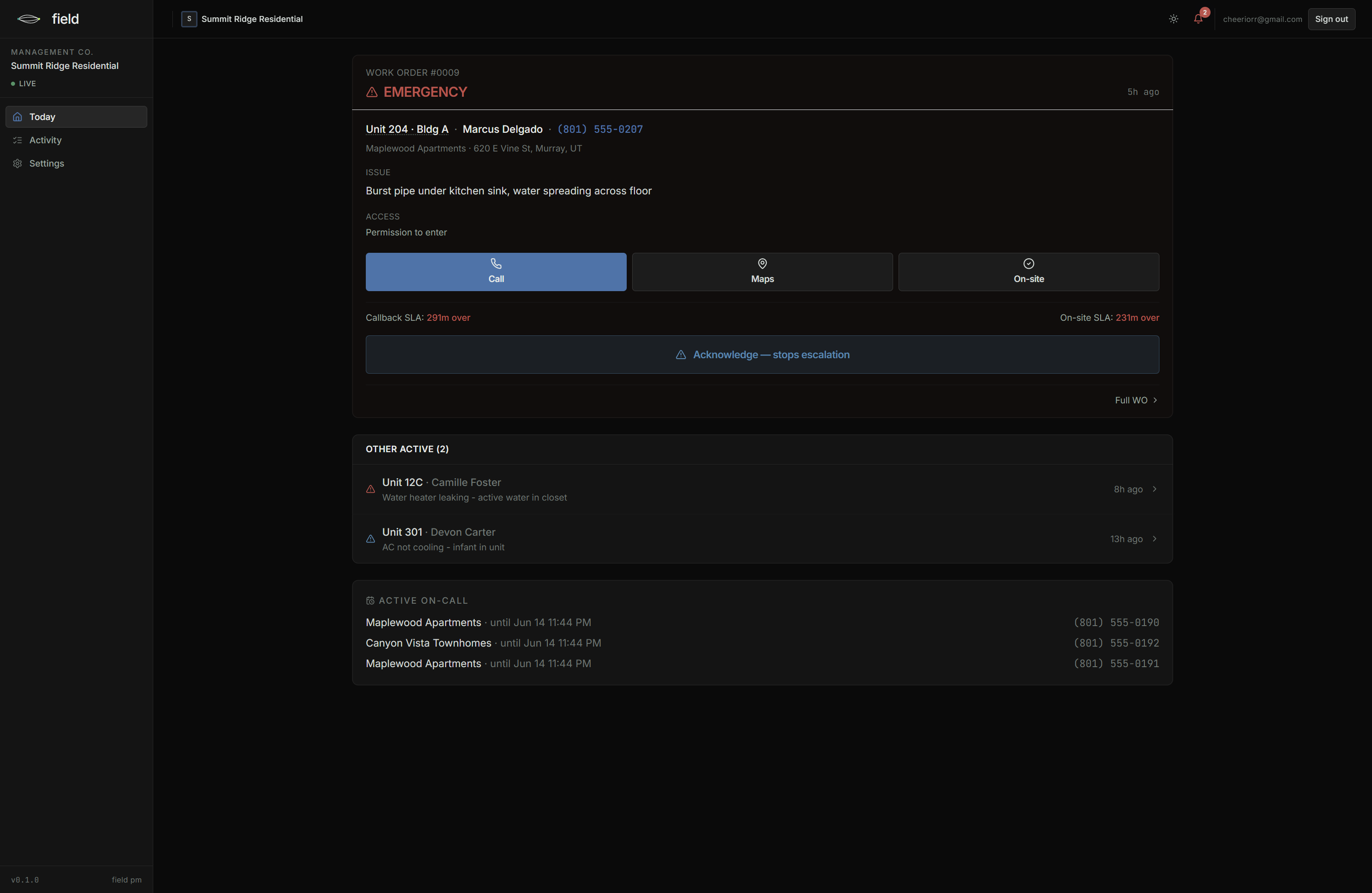Open the Full WO link
This screenshot has height=893, width=1372.
point(1136,400)
